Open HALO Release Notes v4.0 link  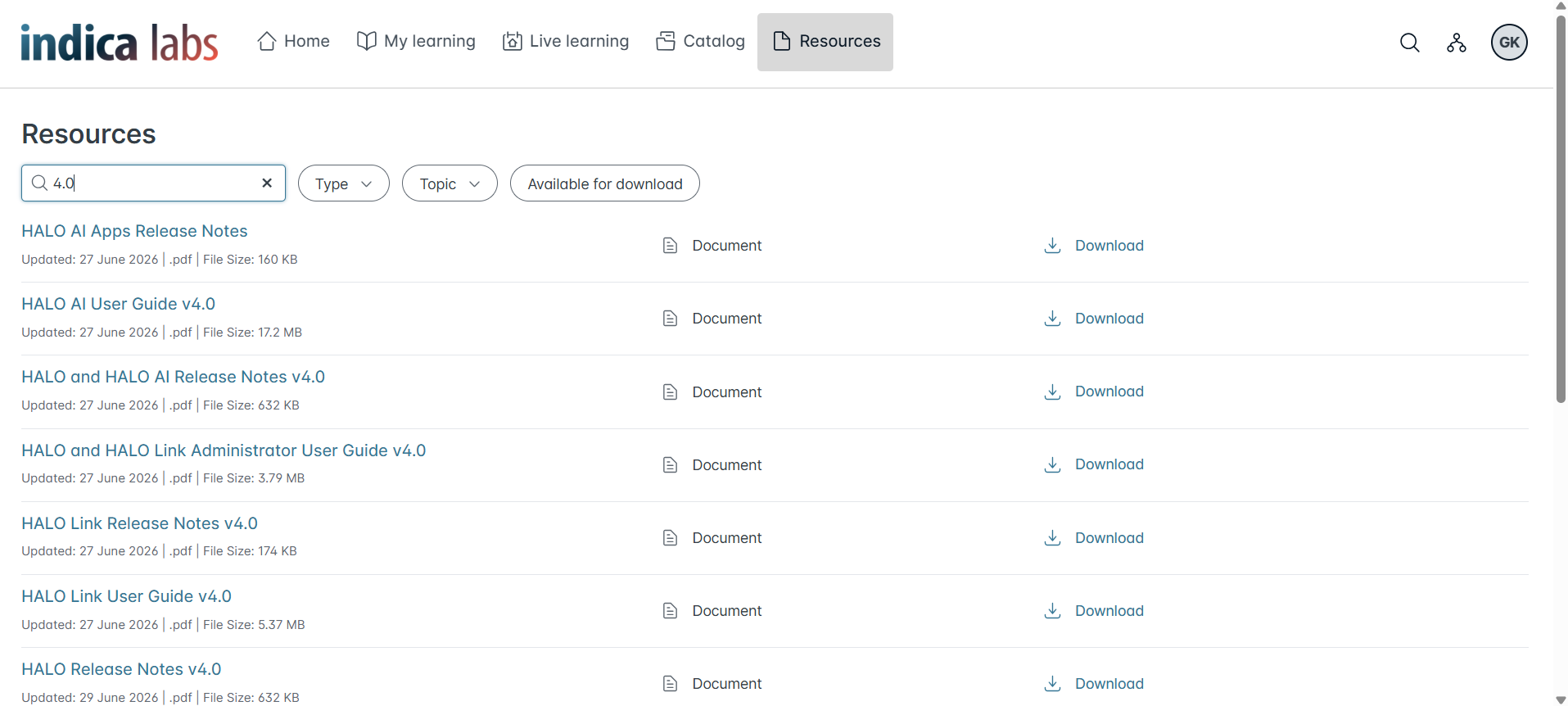121,669
